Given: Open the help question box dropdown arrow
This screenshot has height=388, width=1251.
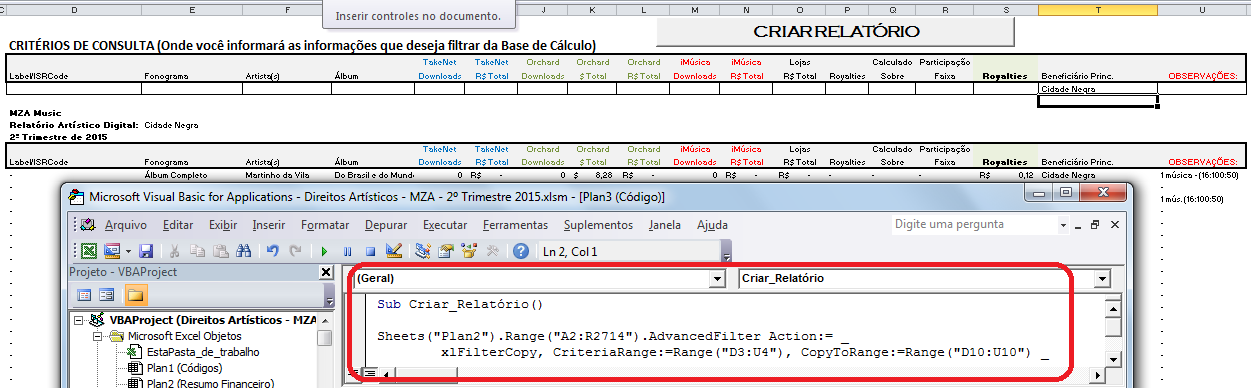Looking at the screenshot, I should click(1063, 225).
